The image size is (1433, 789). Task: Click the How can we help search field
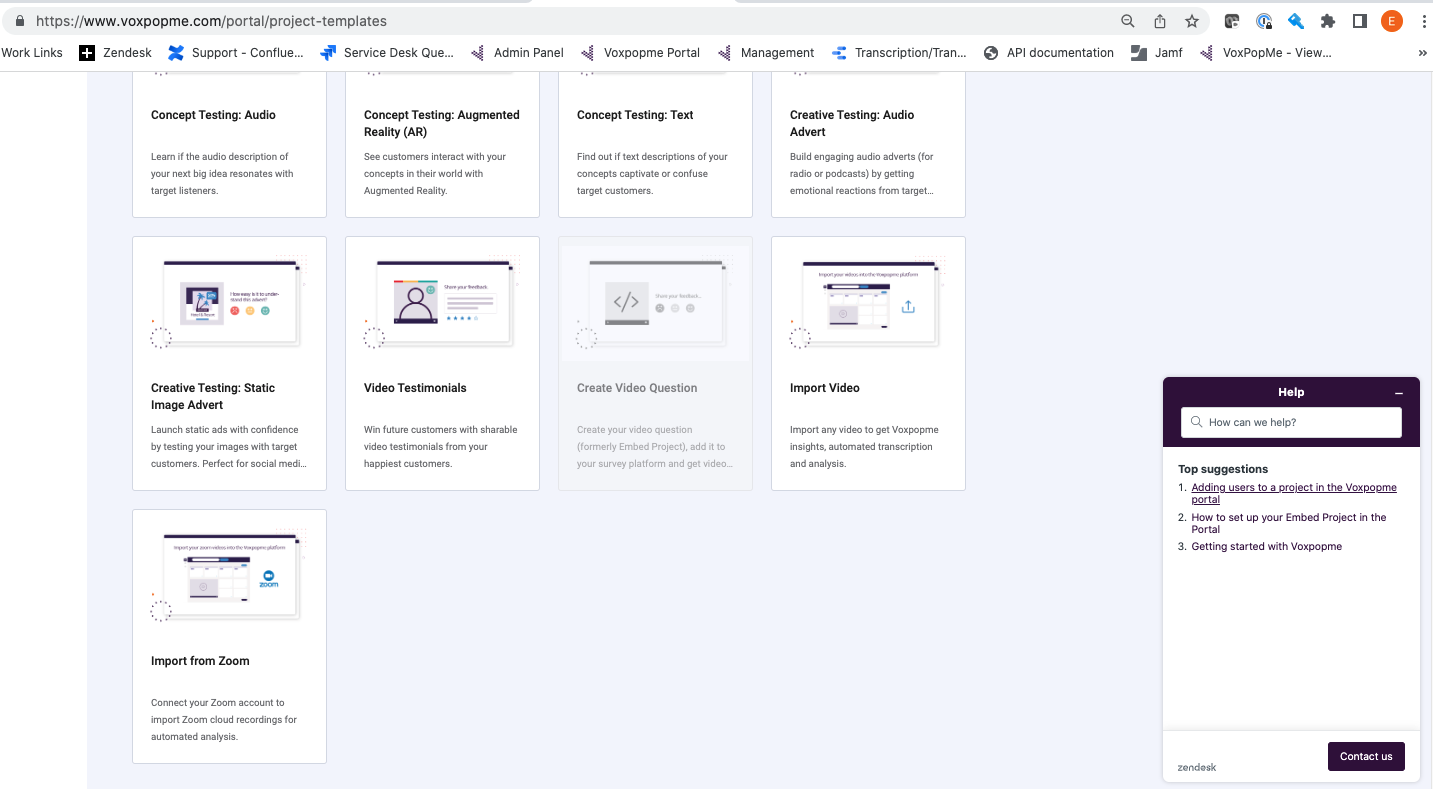(x=1291, y=422)
